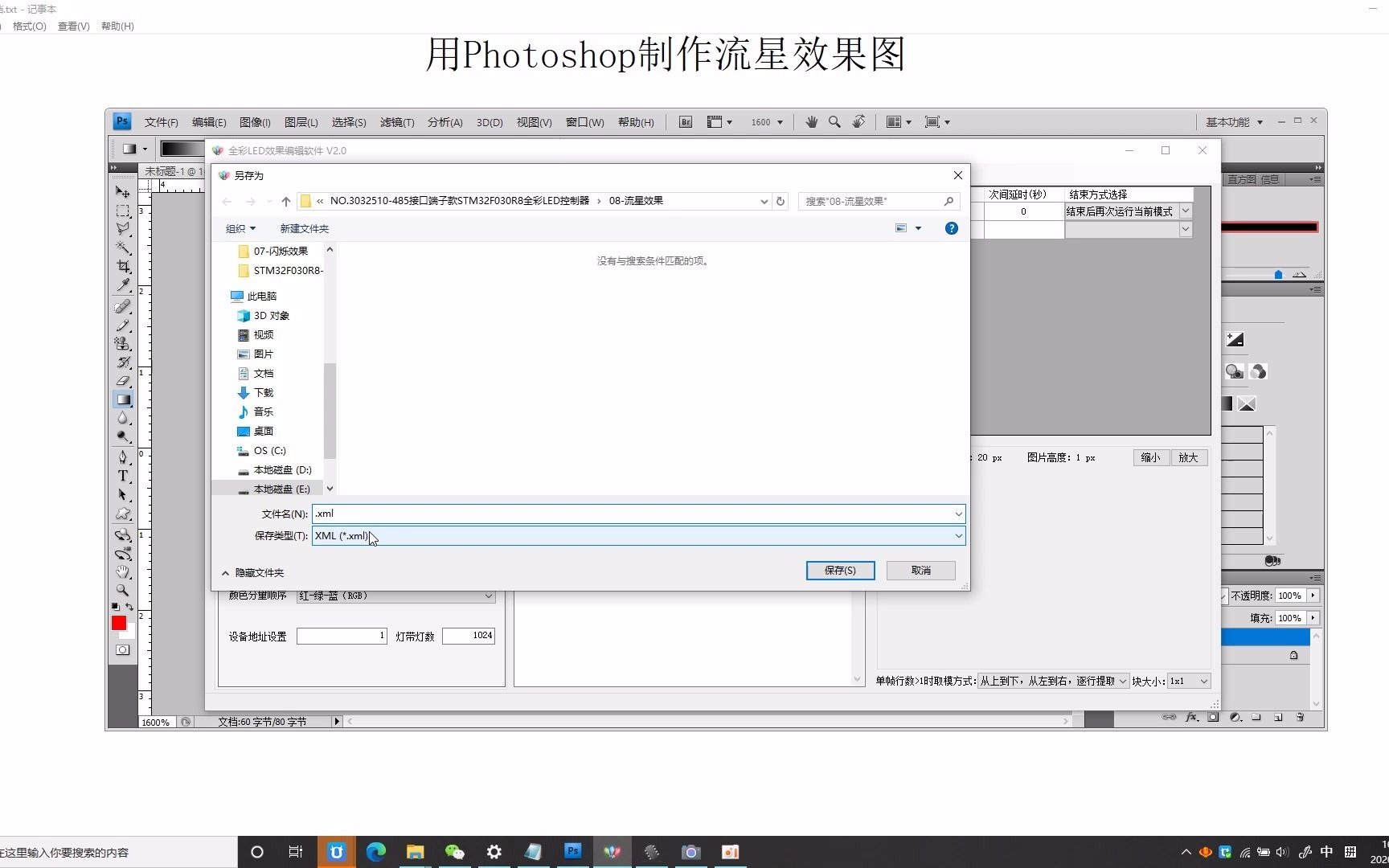
Task: Select the Eyedropper tool in the toolbox
Action: point(122,285)
